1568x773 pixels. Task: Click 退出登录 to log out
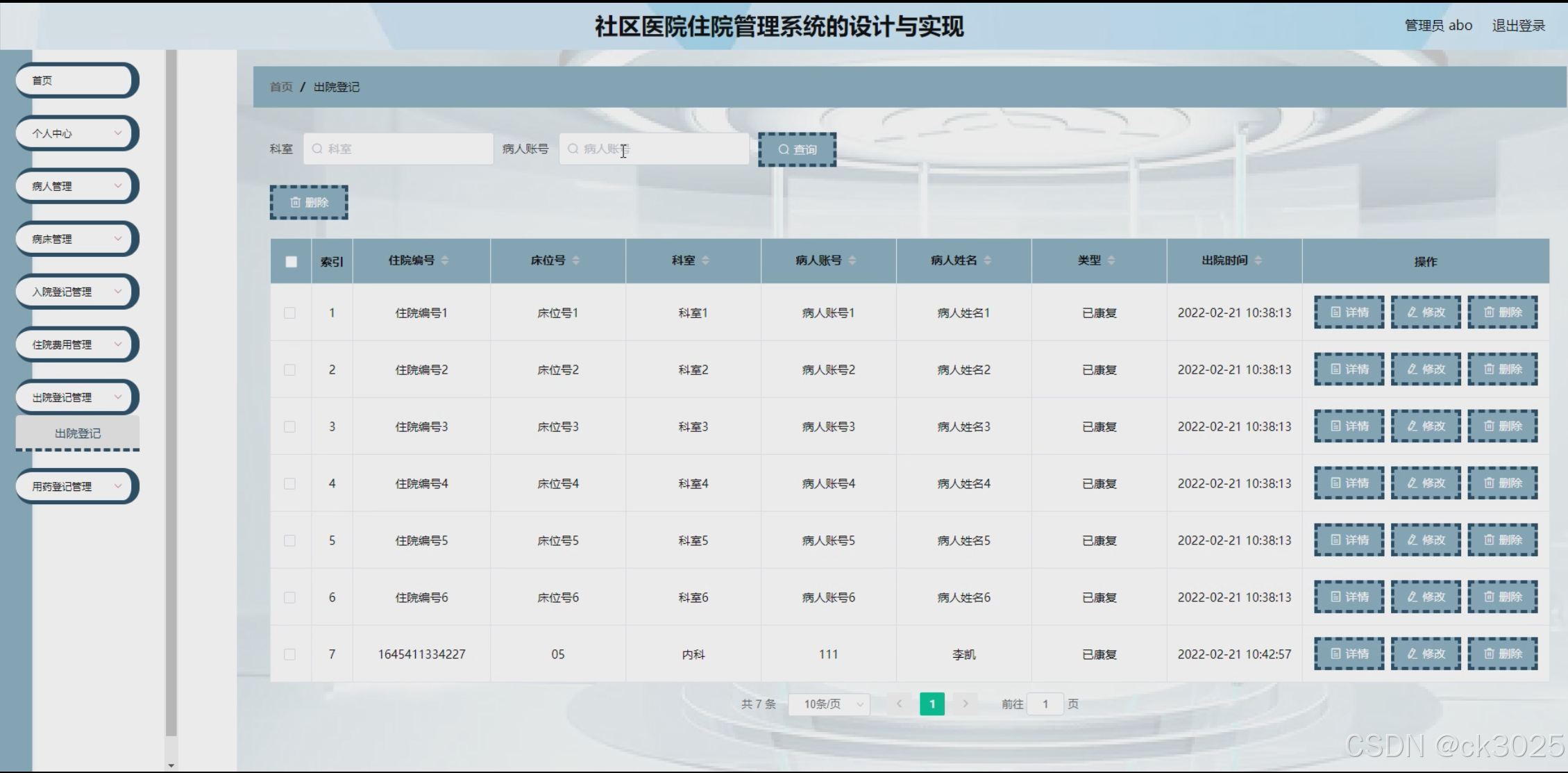pos(1518,26)
